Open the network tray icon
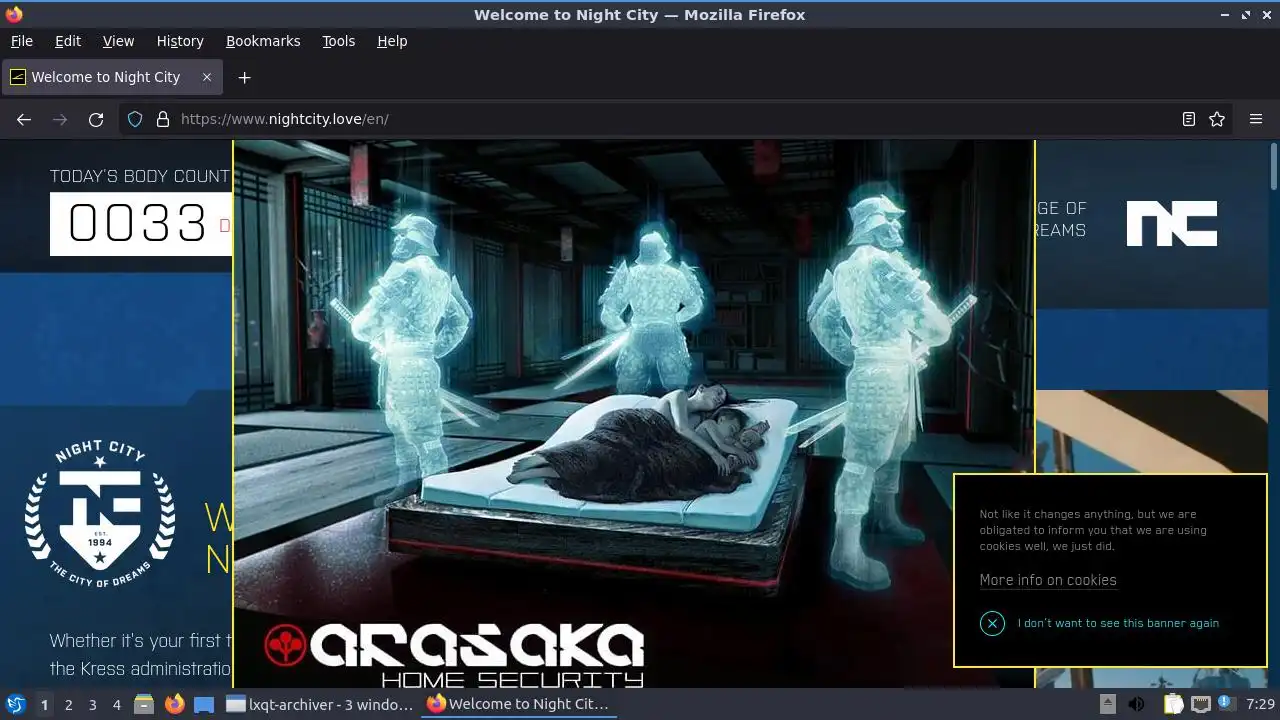Image resolution: width=1280 pixels, height=720 pixels. click(1200, 704)
